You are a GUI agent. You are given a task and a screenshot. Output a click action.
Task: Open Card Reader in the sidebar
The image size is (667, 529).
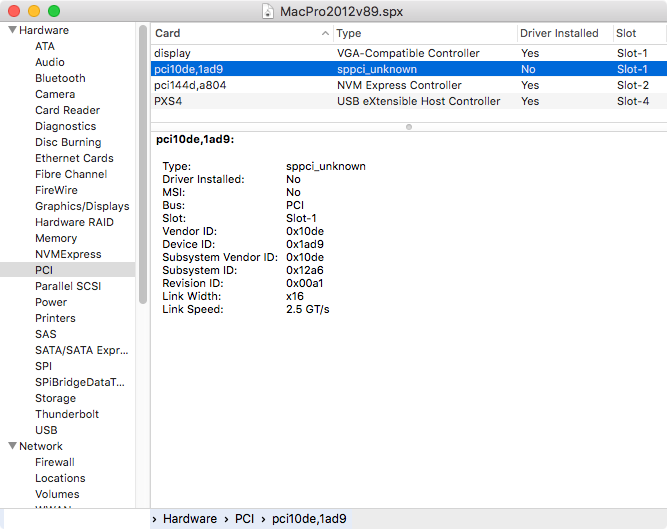(68, 110)
